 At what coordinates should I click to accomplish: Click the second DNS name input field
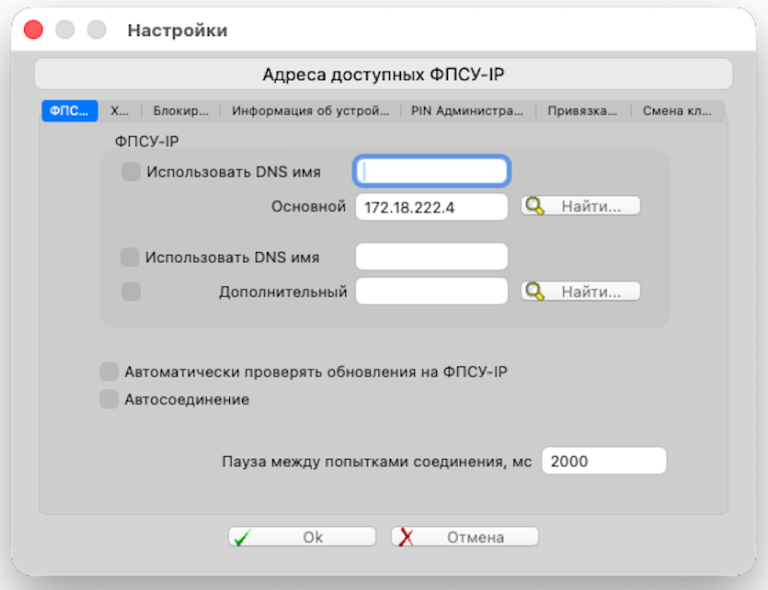[432, 256]
